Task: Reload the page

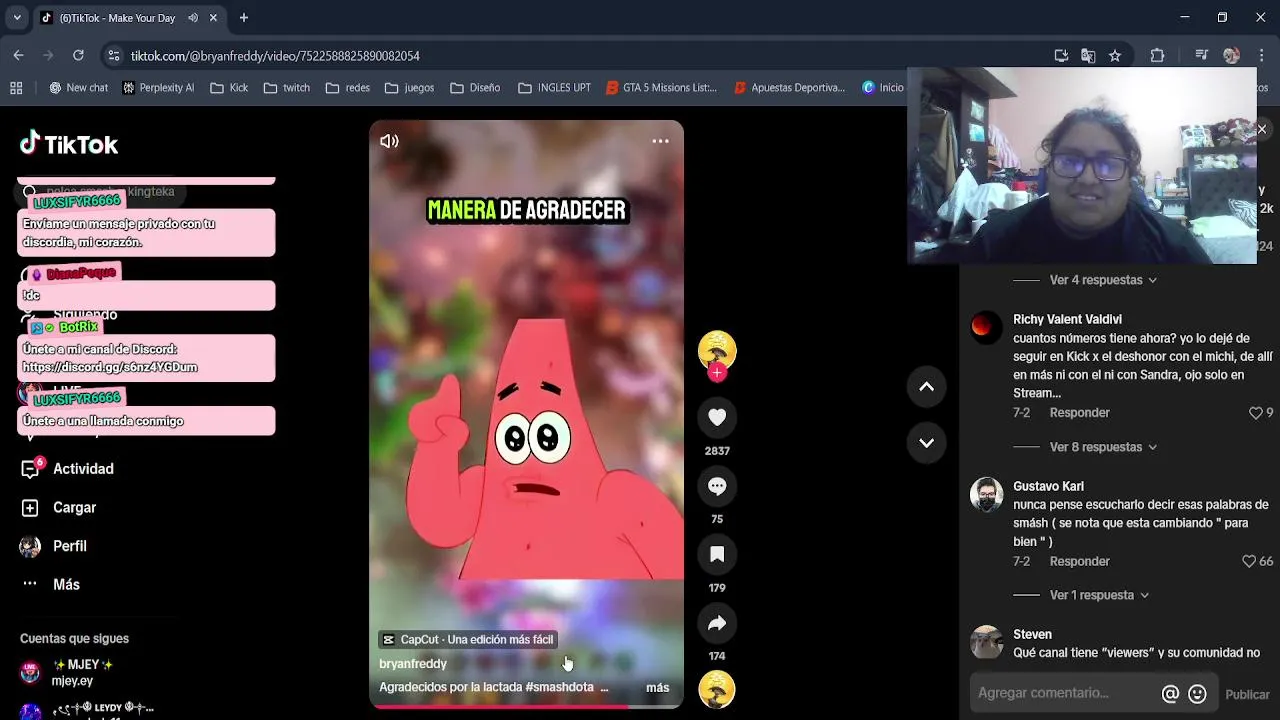Action: (x=78, y=56)
